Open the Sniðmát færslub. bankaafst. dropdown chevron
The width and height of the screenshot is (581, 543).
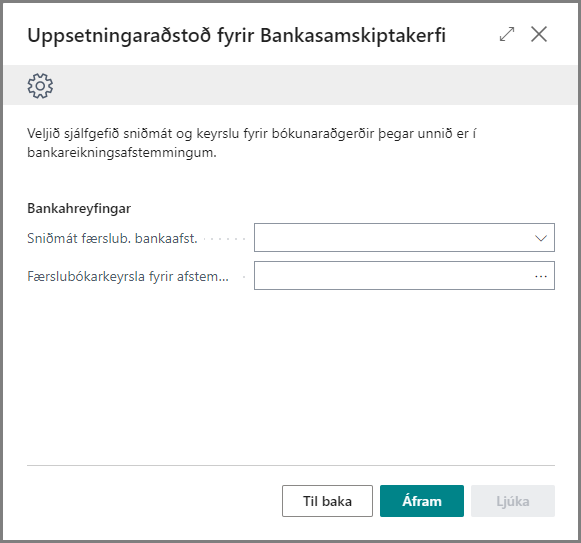coord(541,238)
